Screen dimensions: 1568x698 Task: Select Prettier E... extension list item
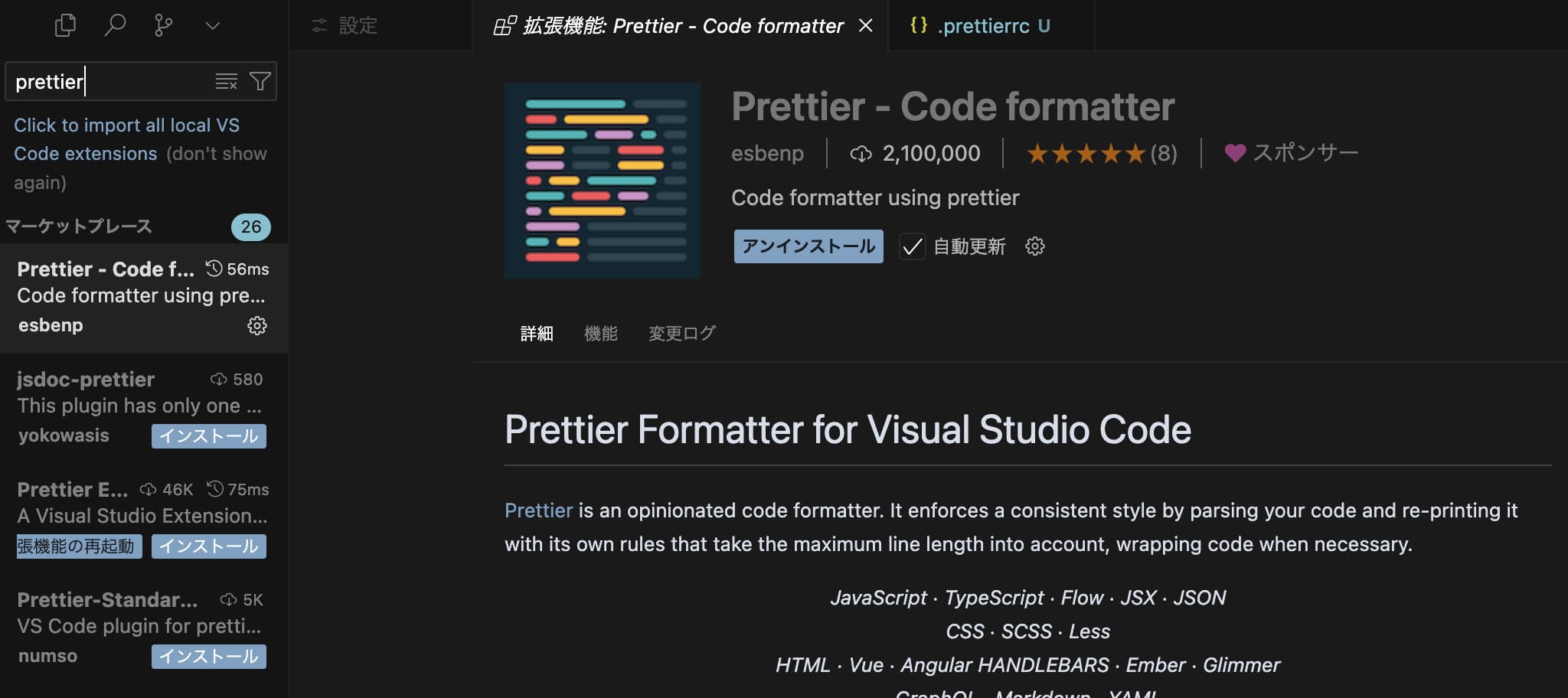coord(144,518)
